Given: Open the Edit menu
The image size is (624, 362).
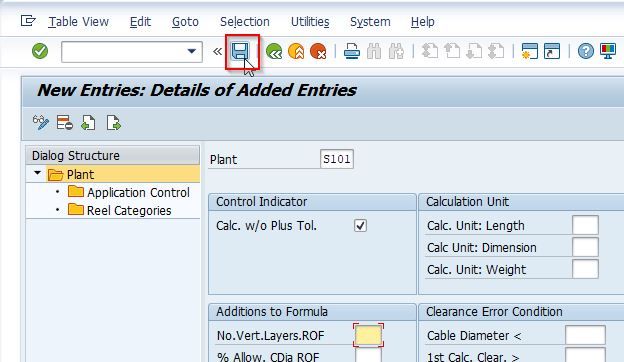Looking at the screenshot, I should 140,21.
